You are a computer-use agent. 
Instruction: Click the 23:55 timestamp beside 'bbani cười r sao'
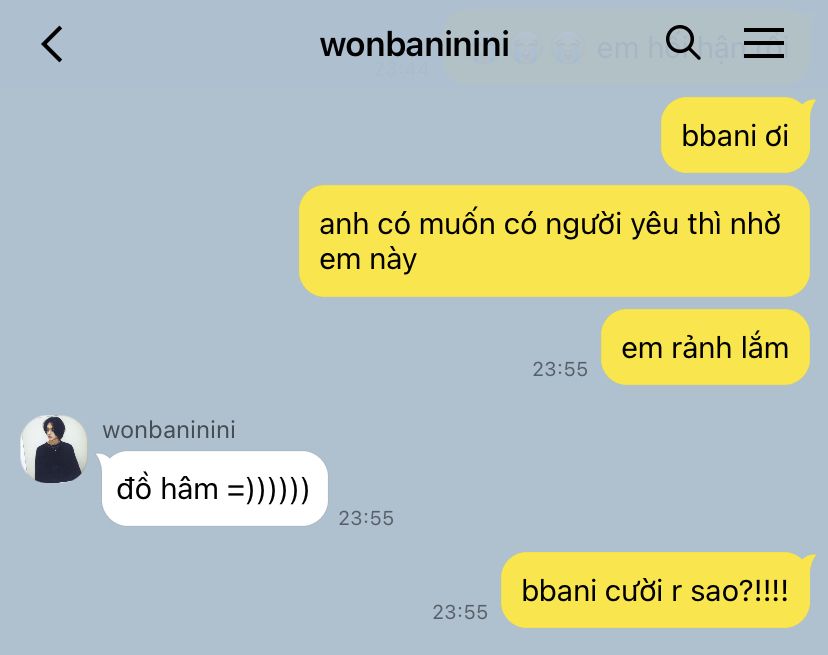click(460, 612)
